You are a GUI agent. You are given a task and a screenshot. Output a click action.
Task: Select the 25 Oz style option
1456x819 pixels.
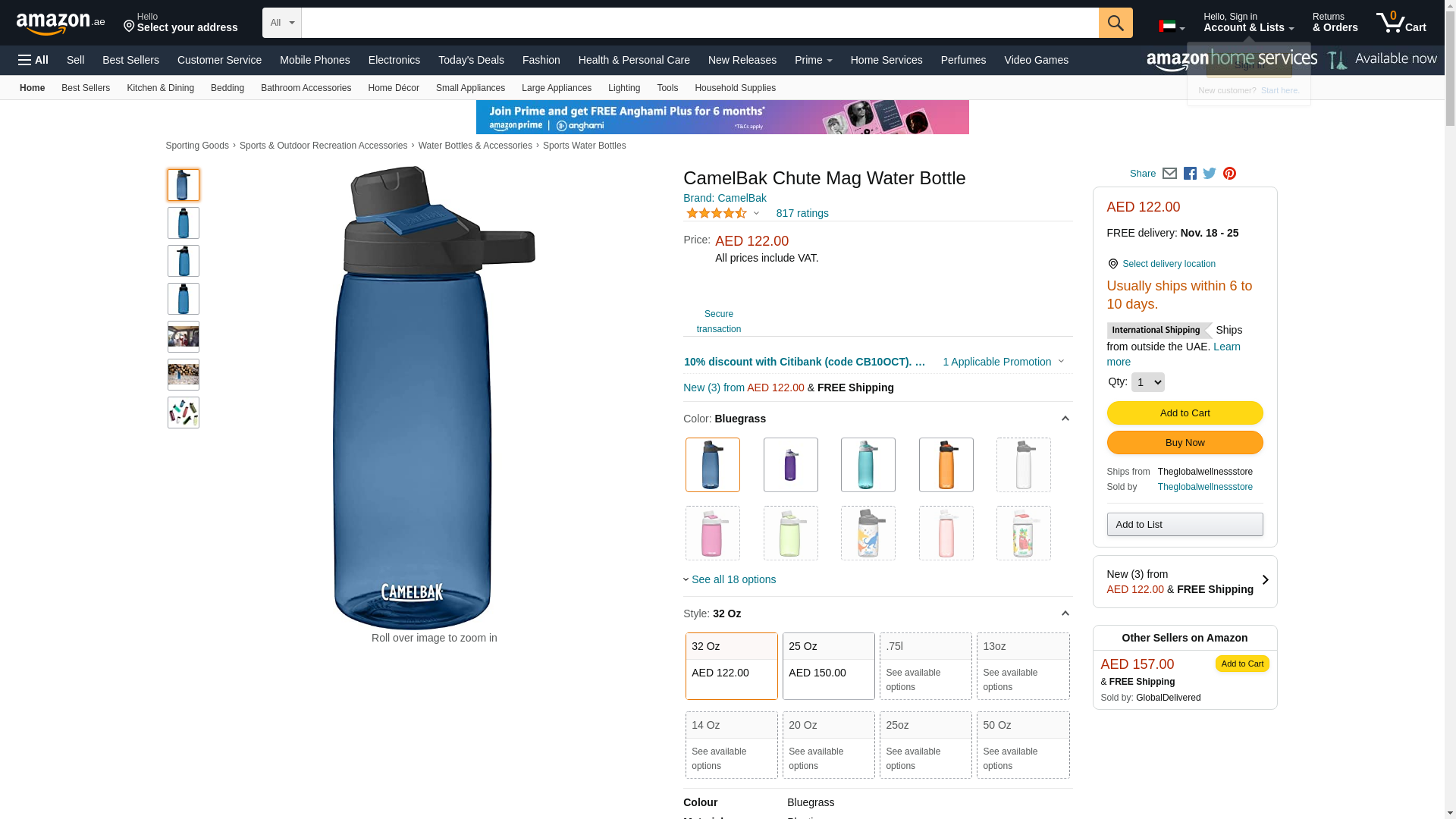point(828,665)
